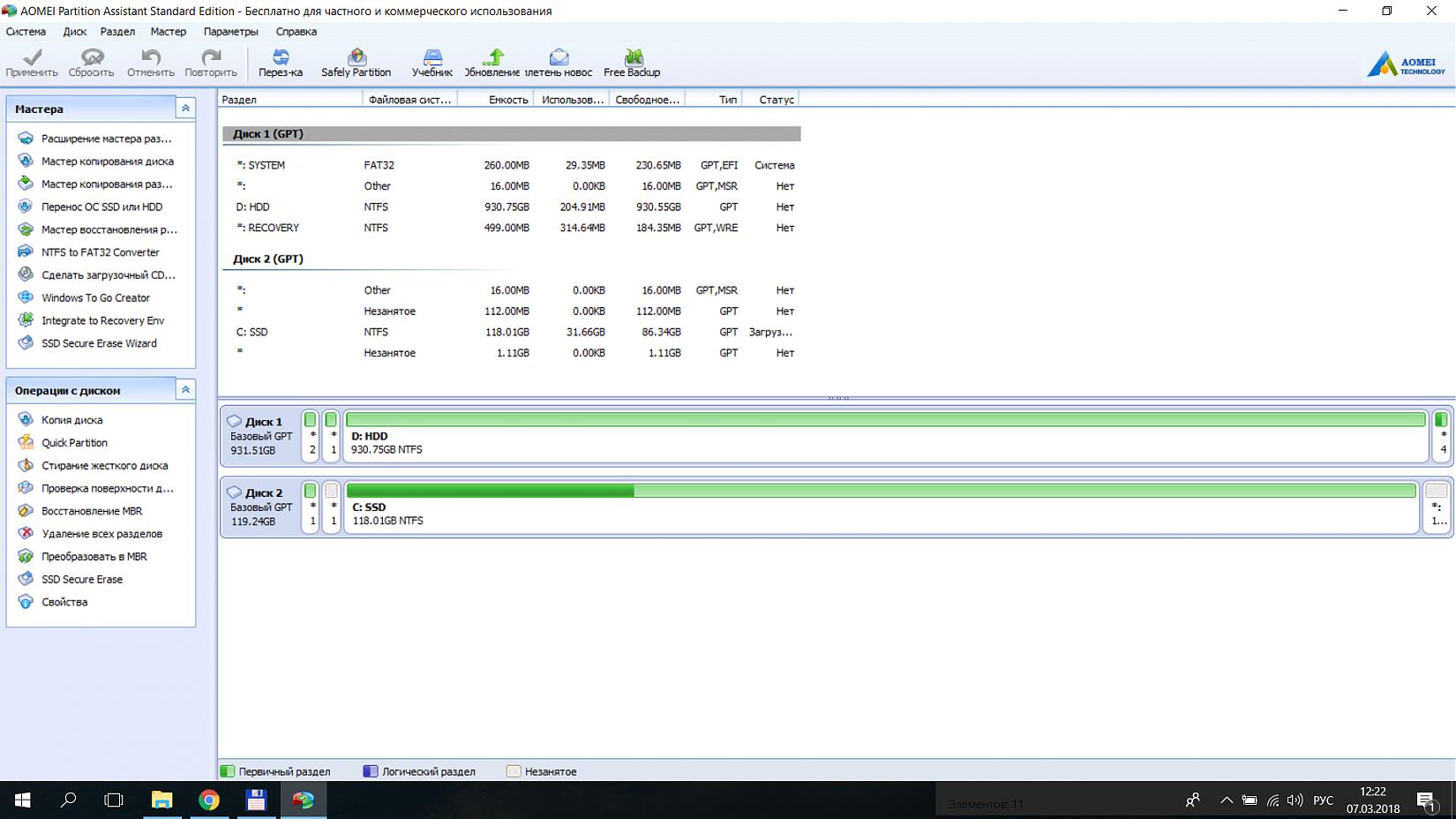Open SSD Secure Erase Wizard

click(x=99, y=344)
